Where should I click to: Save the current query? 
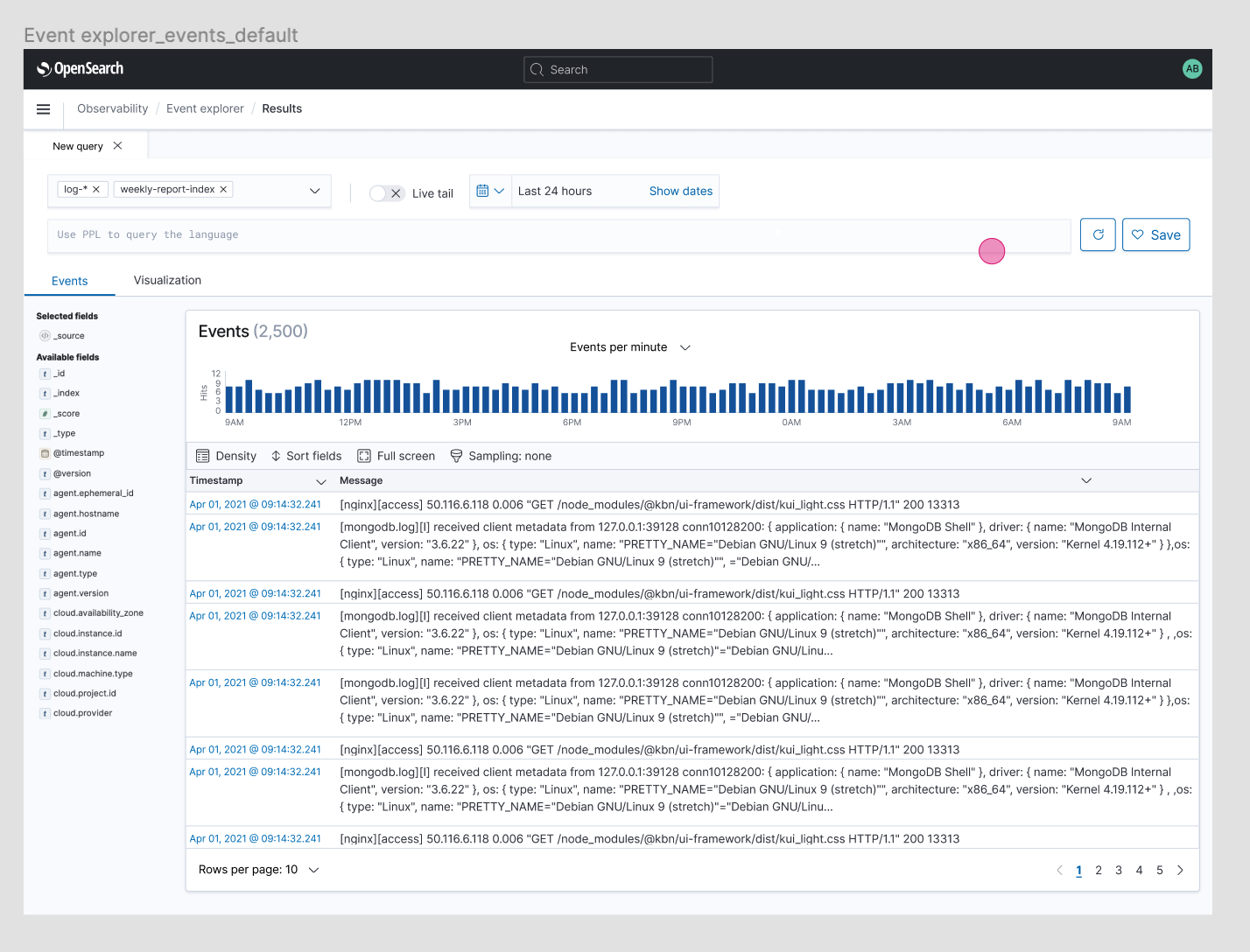[x=1155, y=234]
